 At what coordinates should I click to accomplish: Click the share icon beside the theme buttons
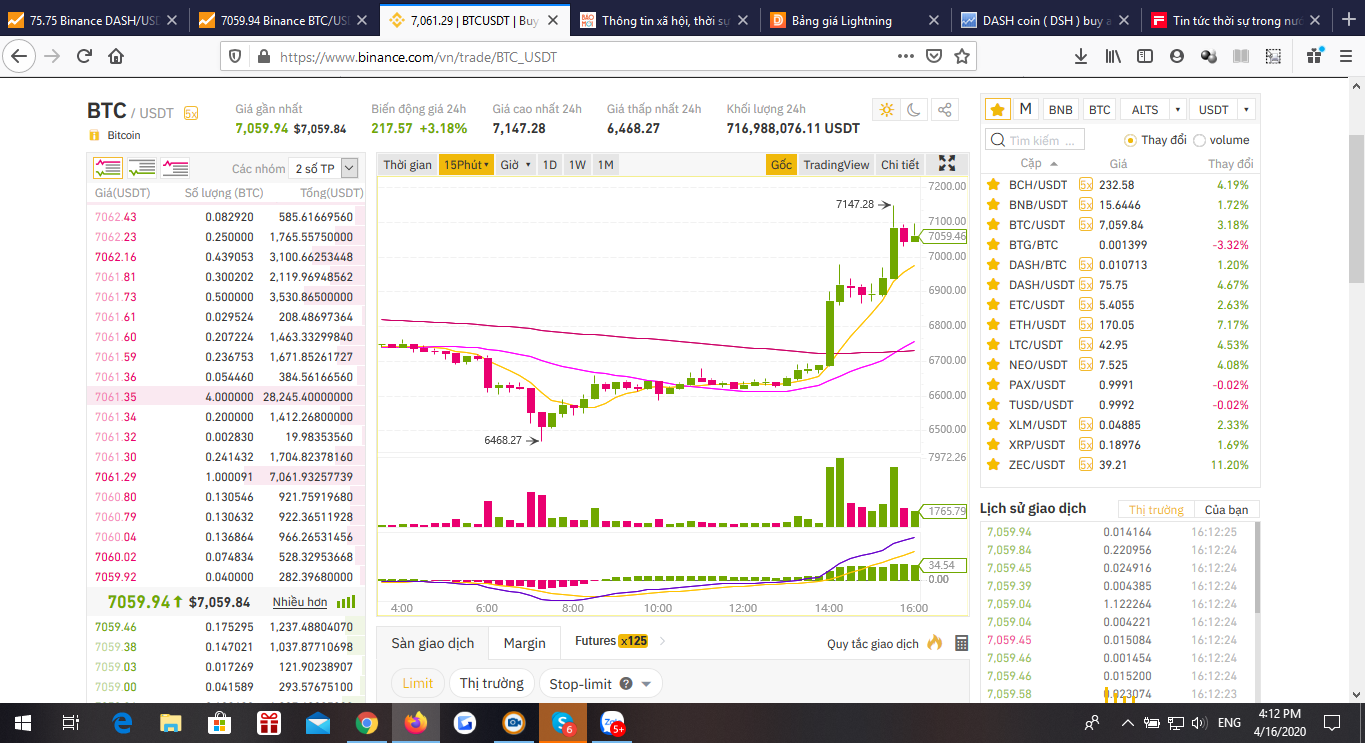(x=944, y=110)
